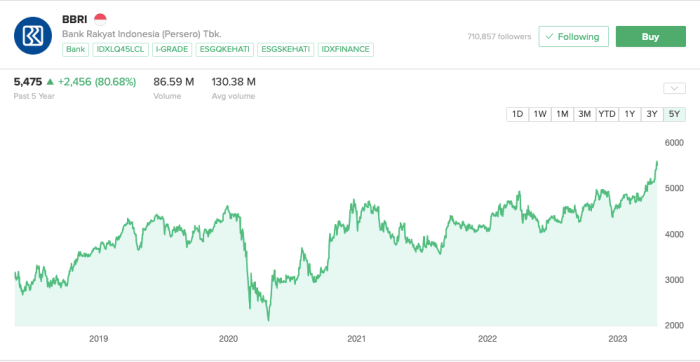Screen dimensions: 700x362
Task: Click the chart's lowest point in 2020
Action: (x=268, y=320)
